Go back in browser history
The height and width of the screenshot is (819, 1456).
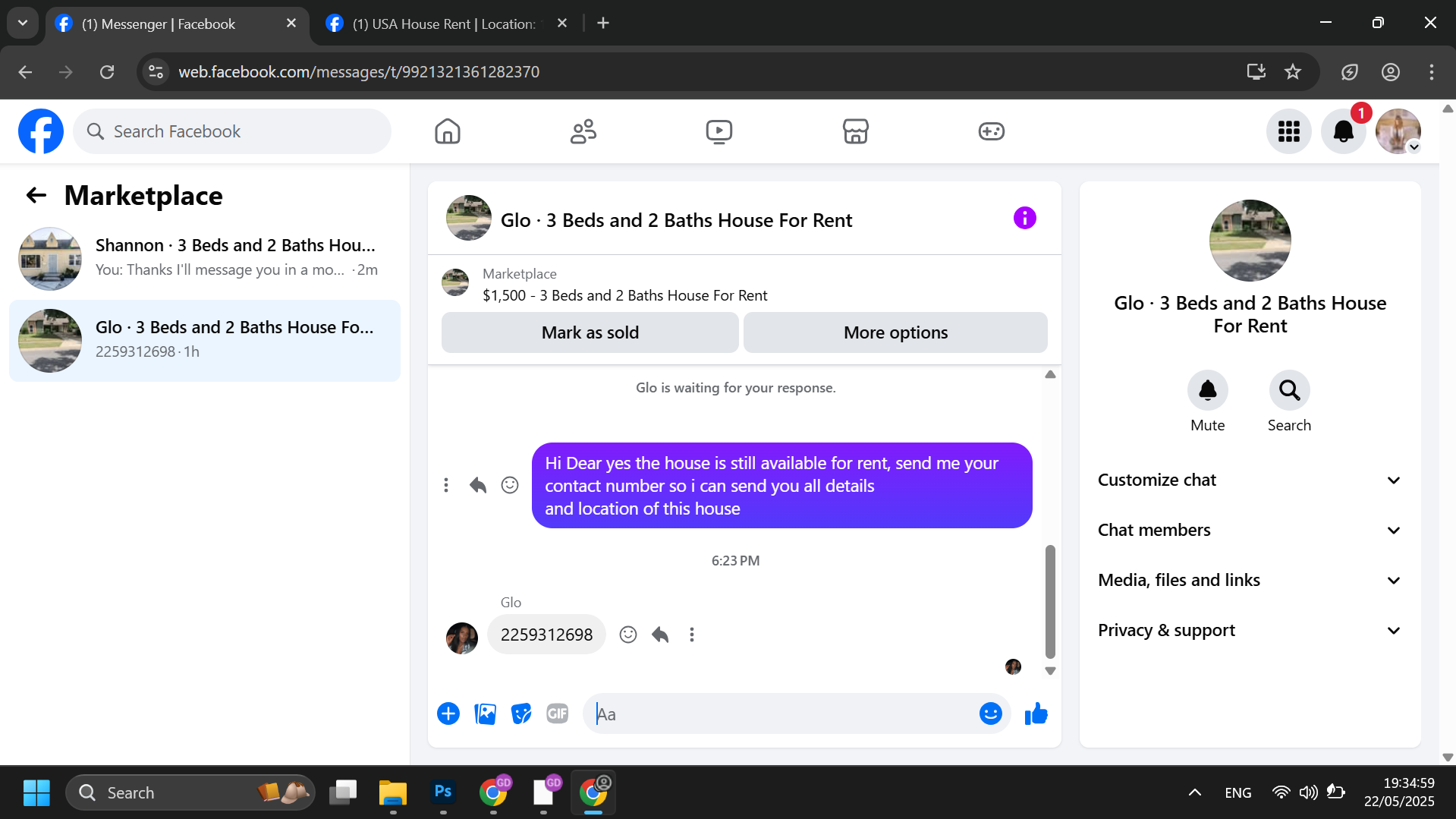[x=25, y=72]
